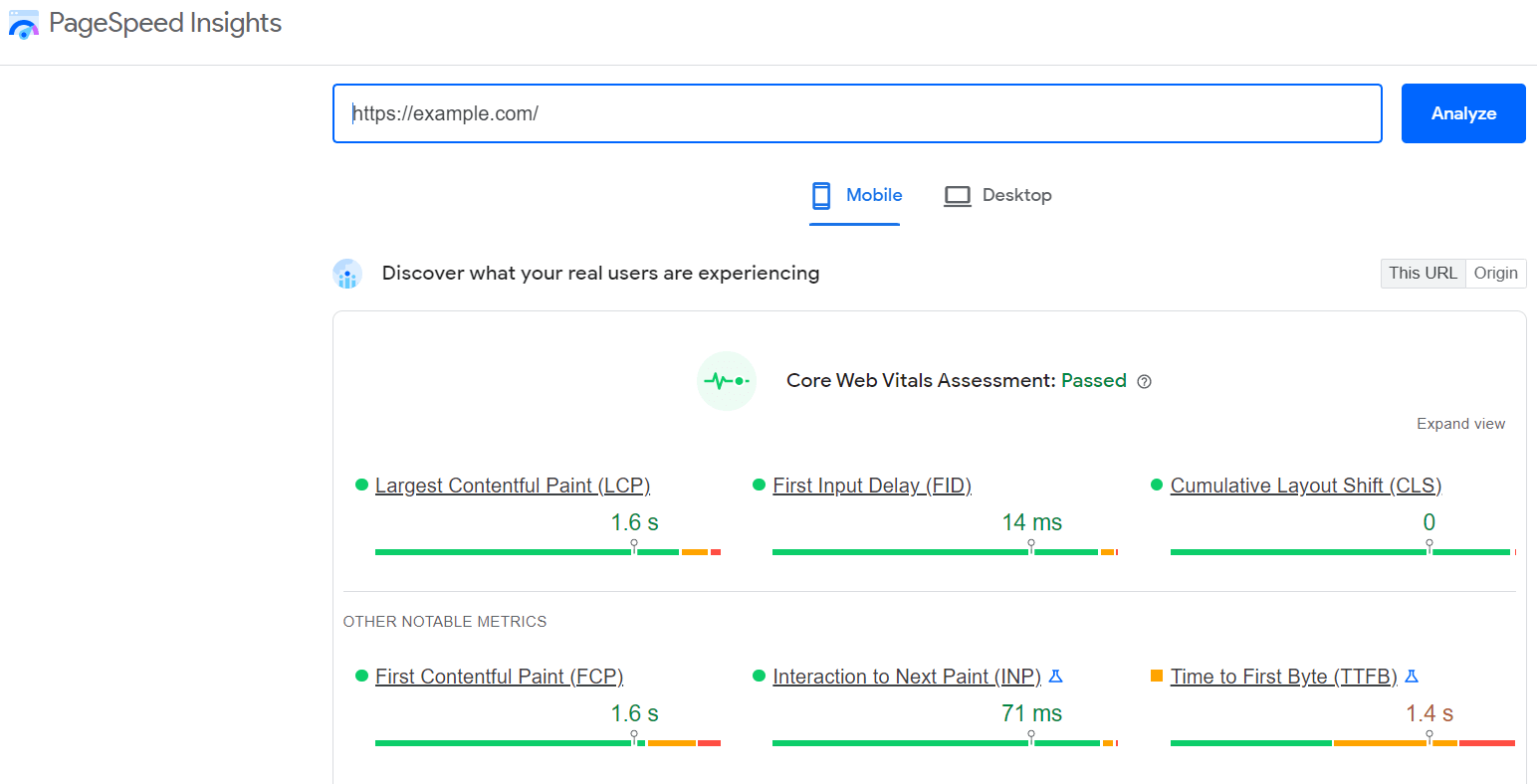Toggle the green LCP status indicator

click(360, 485)
